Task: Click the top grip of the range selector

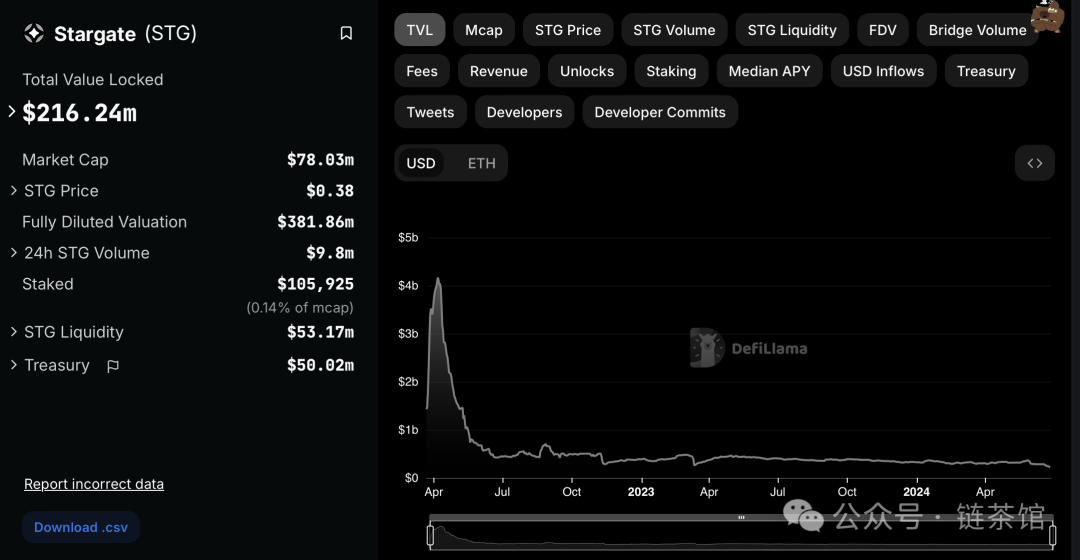Action: click(x=741, y=517)
